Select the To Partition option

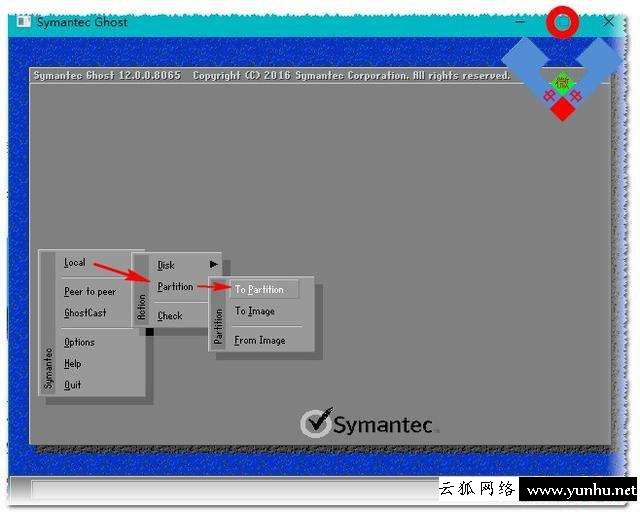[x=264, y=289]
